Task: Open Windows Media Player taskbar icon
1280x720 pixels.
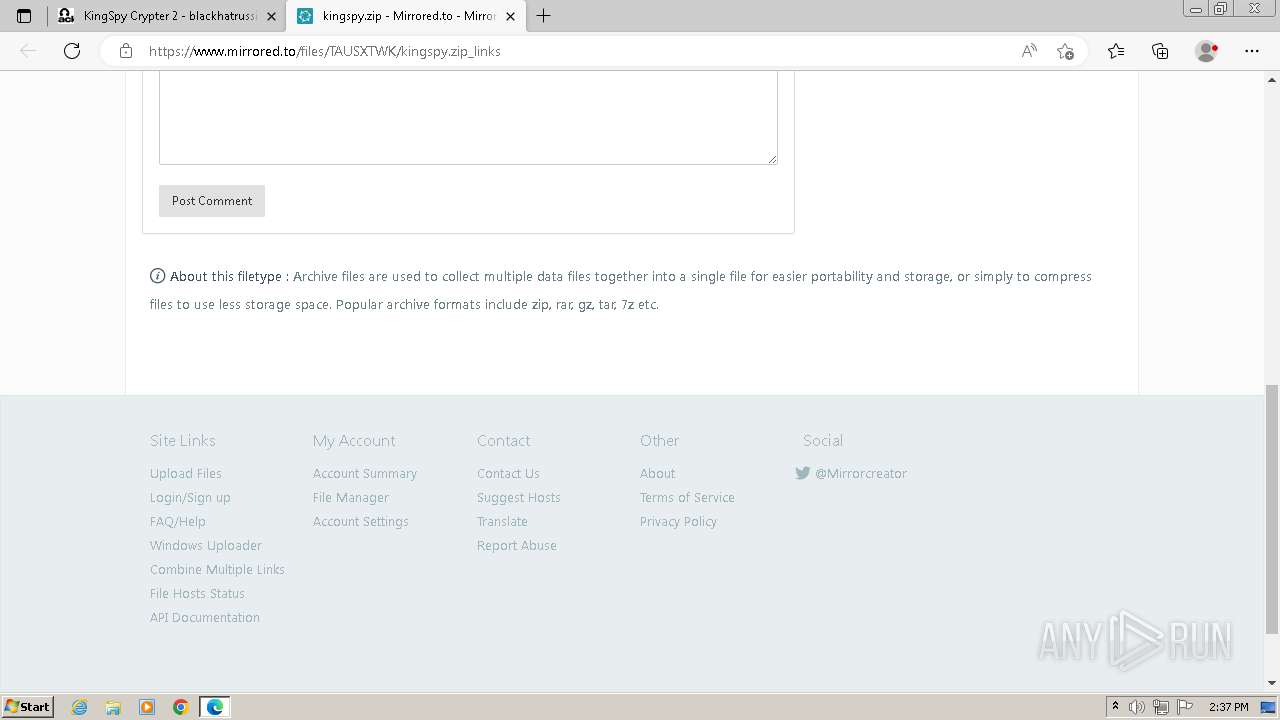Action: 147,707
